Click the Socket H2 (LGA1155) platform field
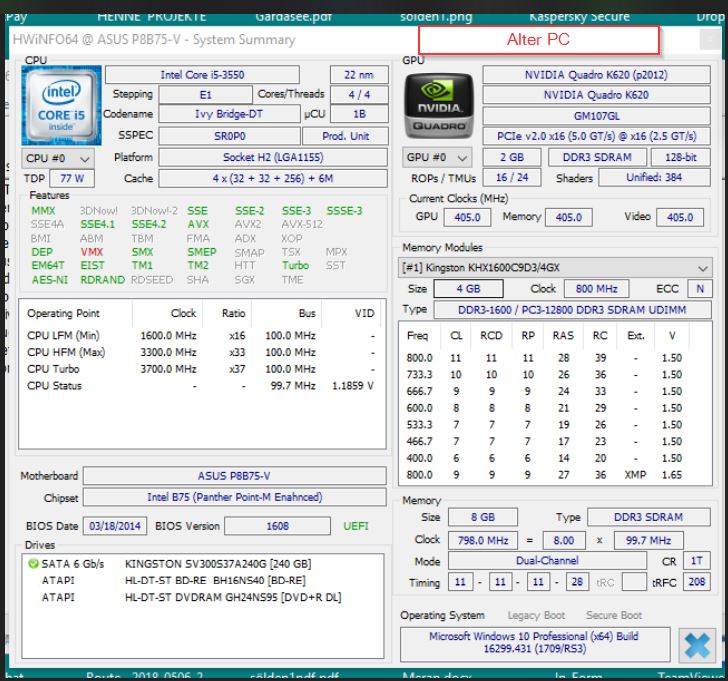The width and height of the screenshot is (728, 681). [x=273, y=157]
